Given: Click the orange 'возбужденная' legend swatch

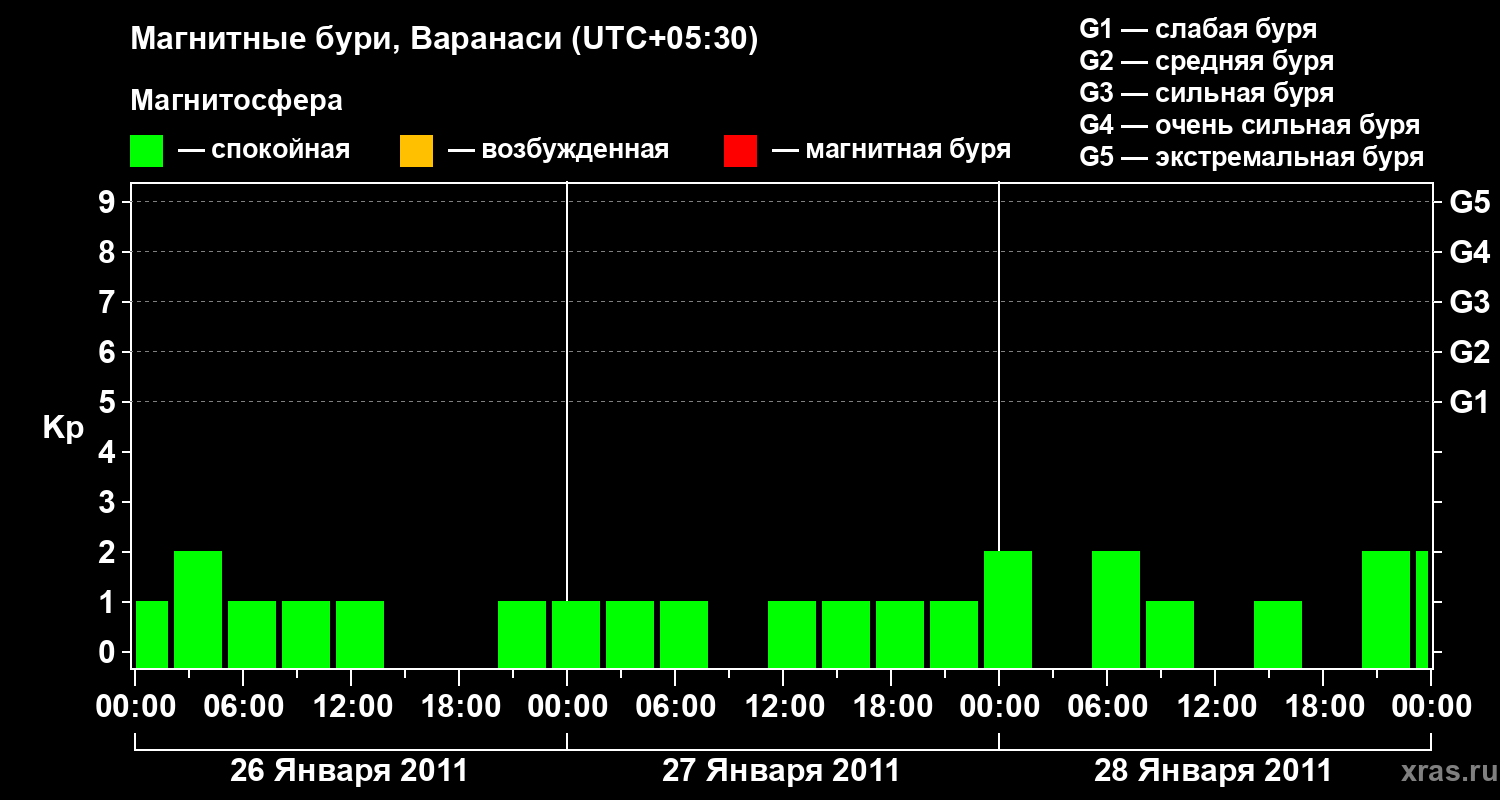Looking at the screenshot, I should [x=416, y=151].
